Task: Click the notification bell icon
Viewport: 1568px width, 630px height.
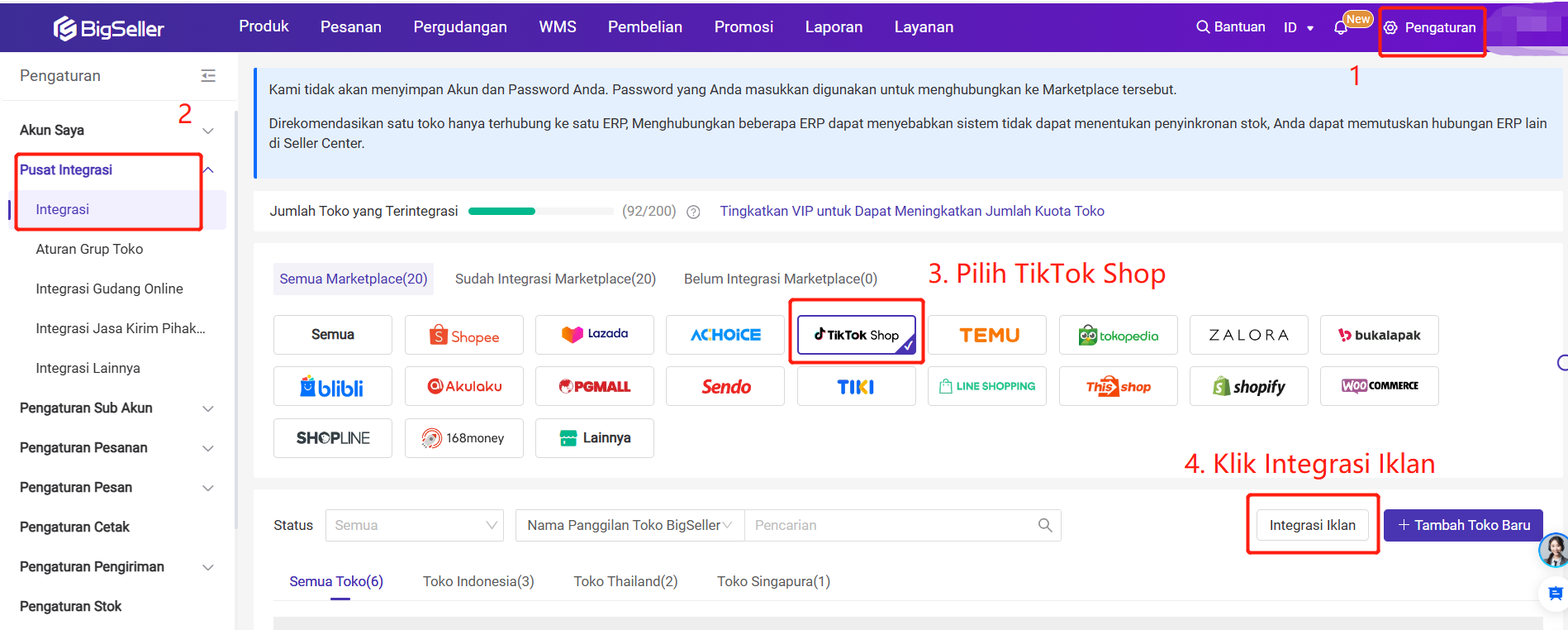Action: (1340, 28)
